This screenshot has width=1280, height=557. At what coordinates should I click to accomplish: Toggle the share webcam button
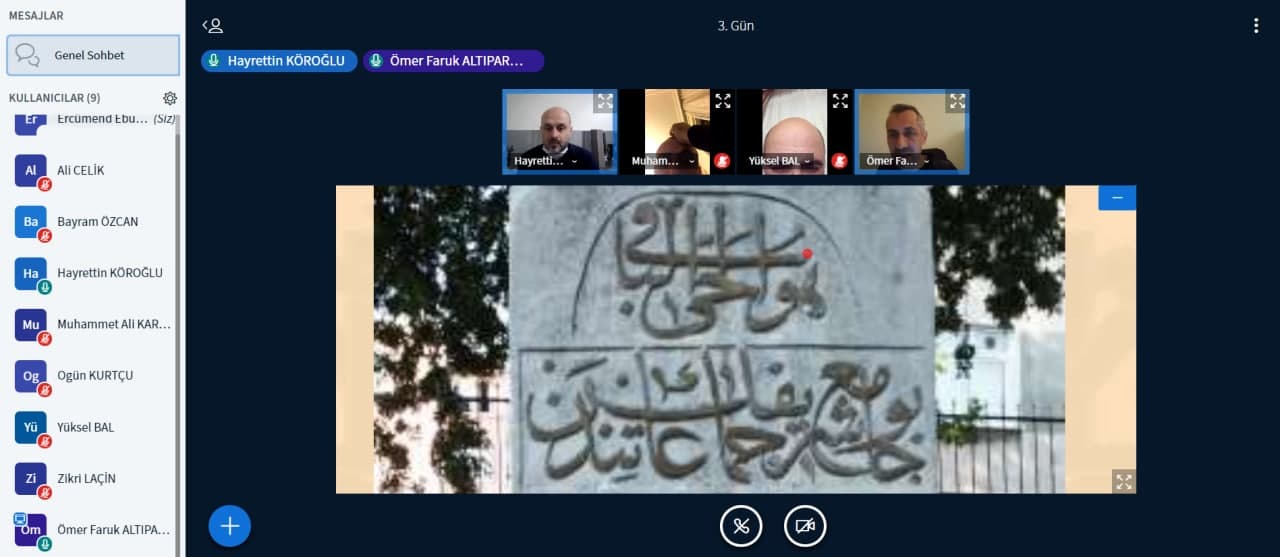point(805,526)
